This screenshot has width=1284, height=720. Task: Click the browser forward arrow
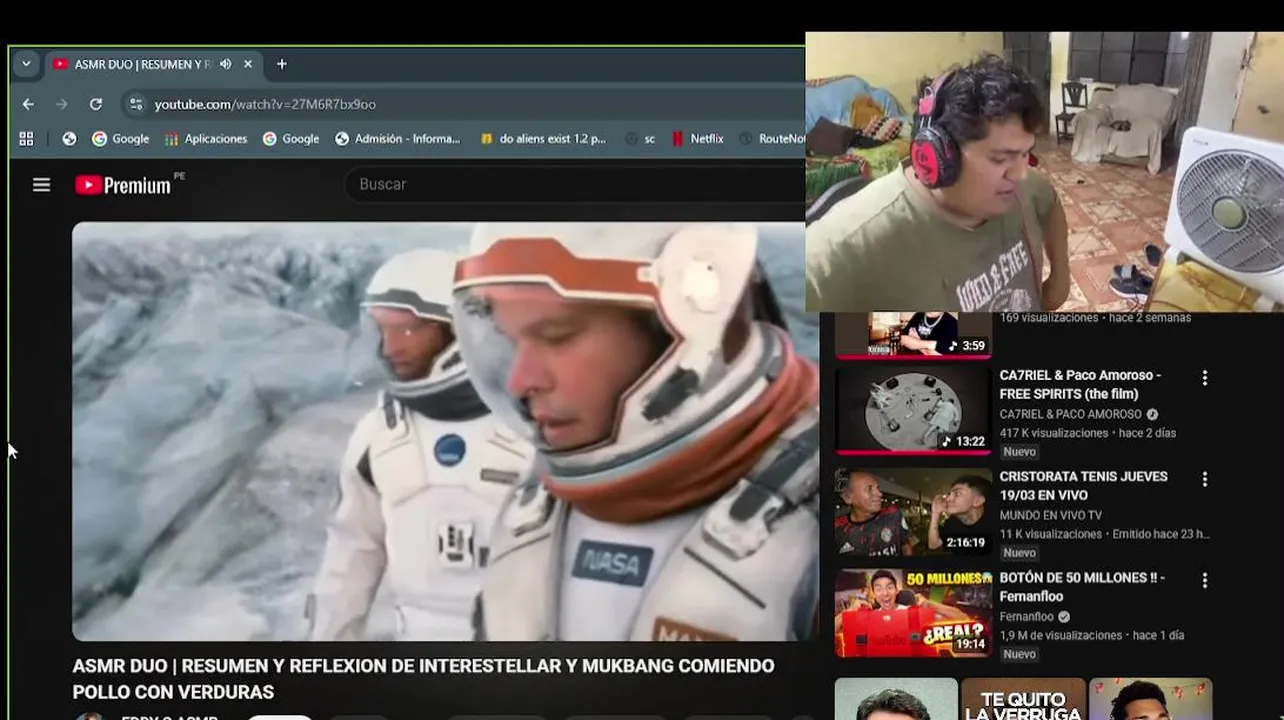pos(62,104)
